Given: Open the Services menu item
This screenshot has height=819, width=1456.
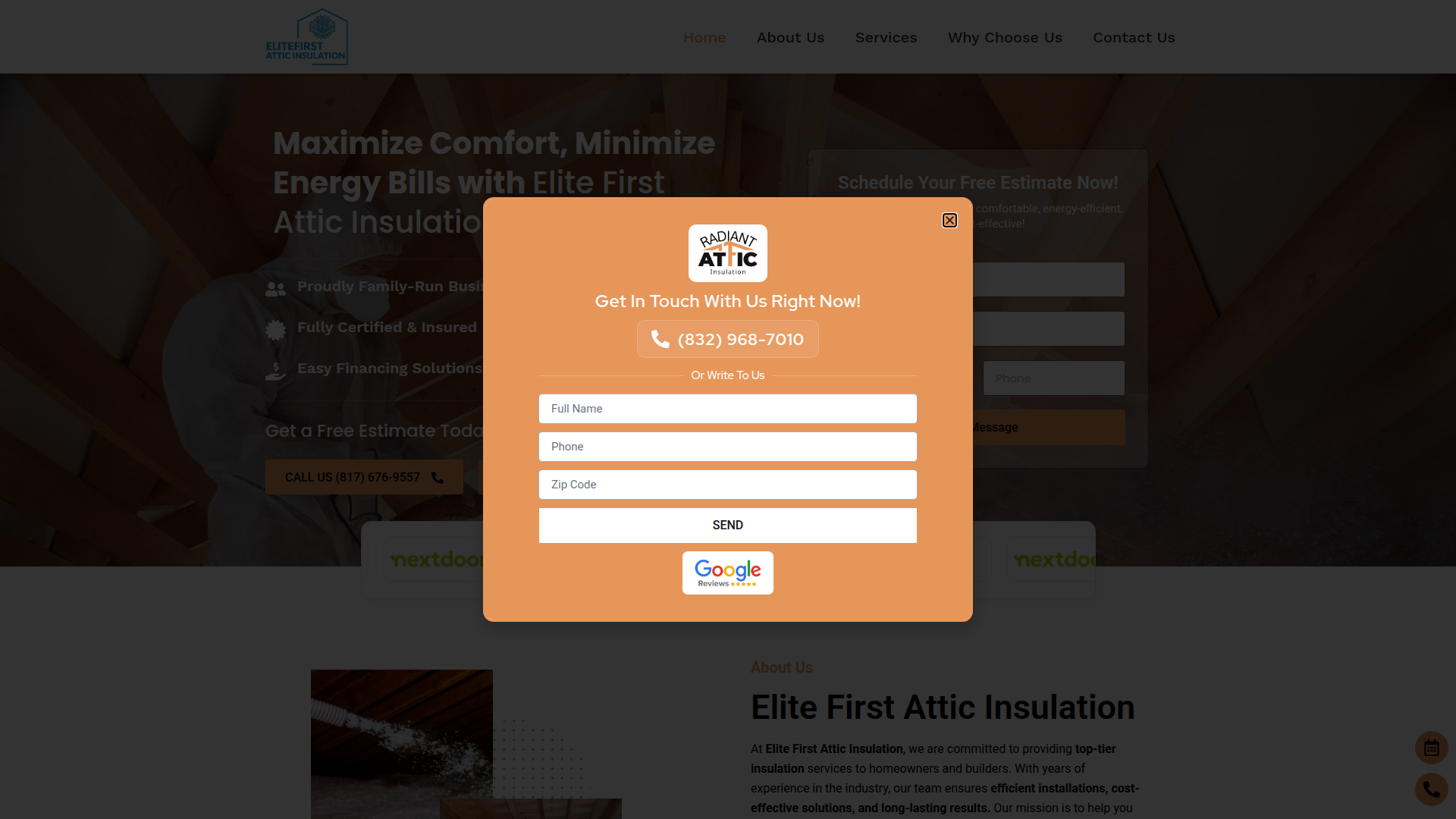Looking at the screenshot, I should coord(886,38).
